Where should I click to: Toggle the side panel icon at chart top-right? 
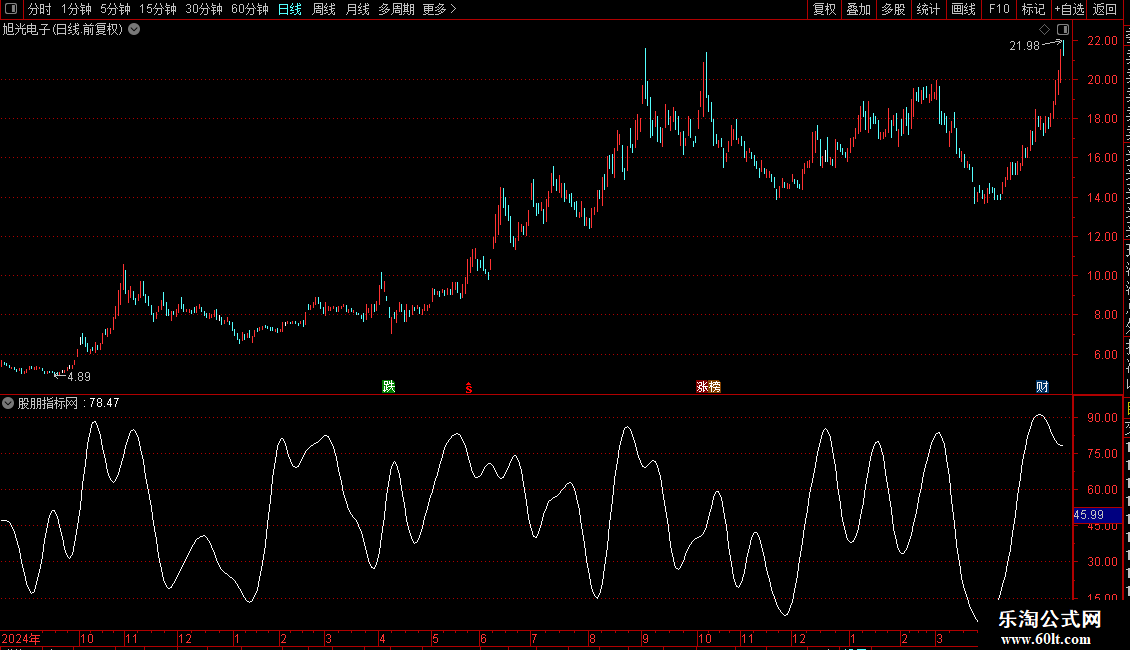click(1063, 30)
